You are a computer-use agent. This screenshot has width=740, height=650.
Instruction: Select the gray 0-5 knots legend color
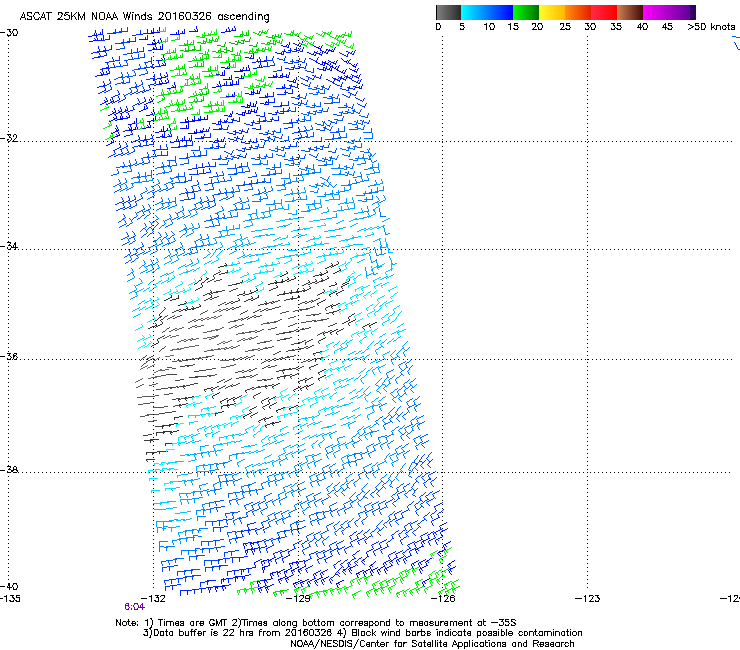pos(448,12)
